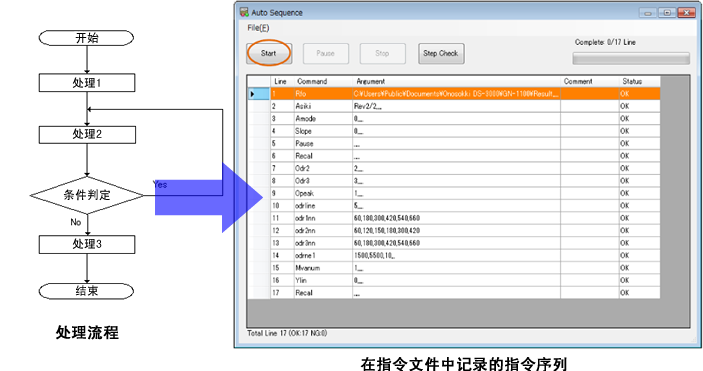The width and height of the screenshot is (703, 371).
Task: Click the Argument column header
Action: click(x=456, y=81)
